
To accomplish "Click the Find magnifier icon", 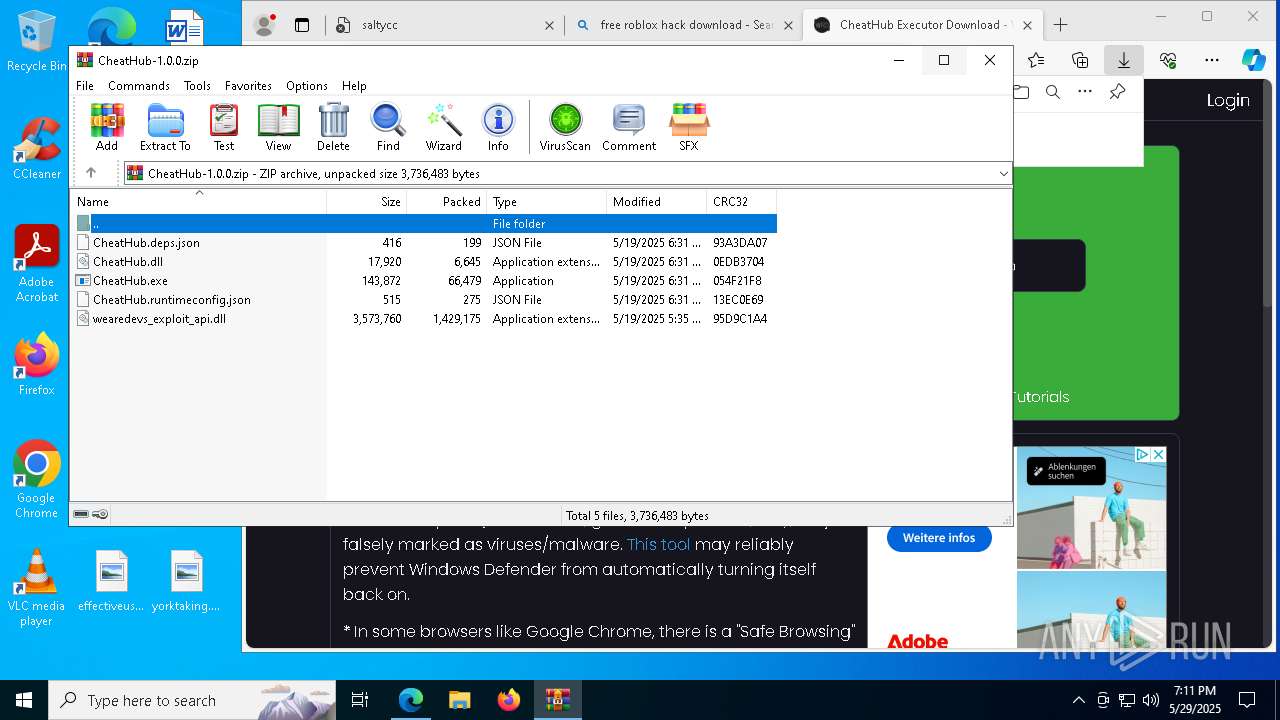I will tap(388, 127).
